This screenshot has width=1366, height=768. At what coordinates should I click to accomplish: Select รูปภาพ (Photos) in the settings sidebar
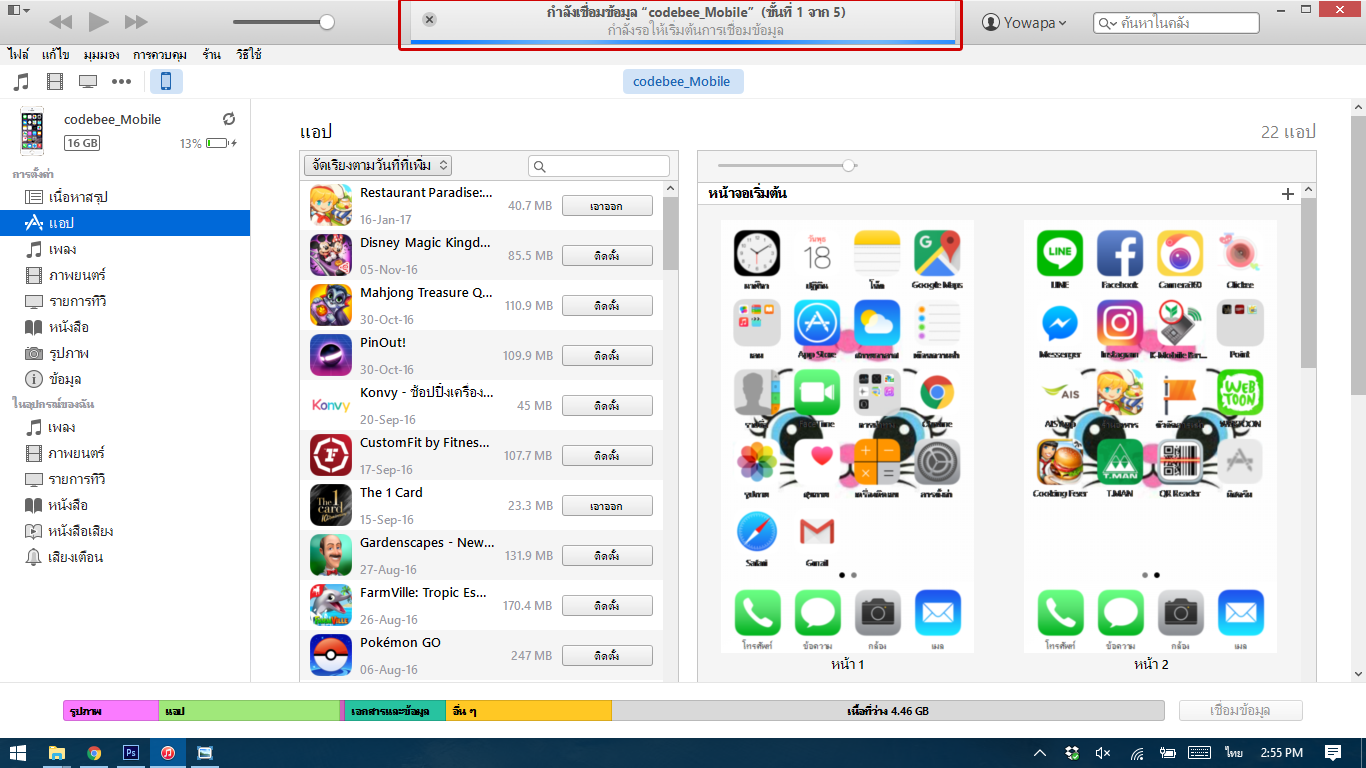(x=69, y=353)
